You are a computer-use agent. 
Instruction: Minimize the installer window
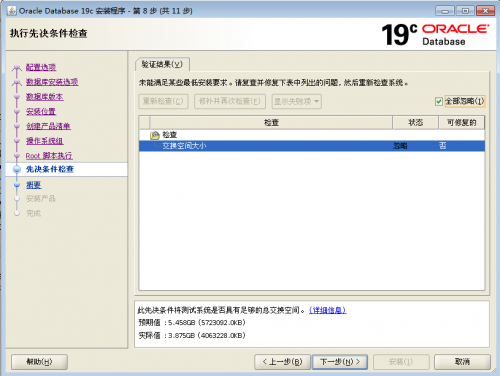point(445,11)
